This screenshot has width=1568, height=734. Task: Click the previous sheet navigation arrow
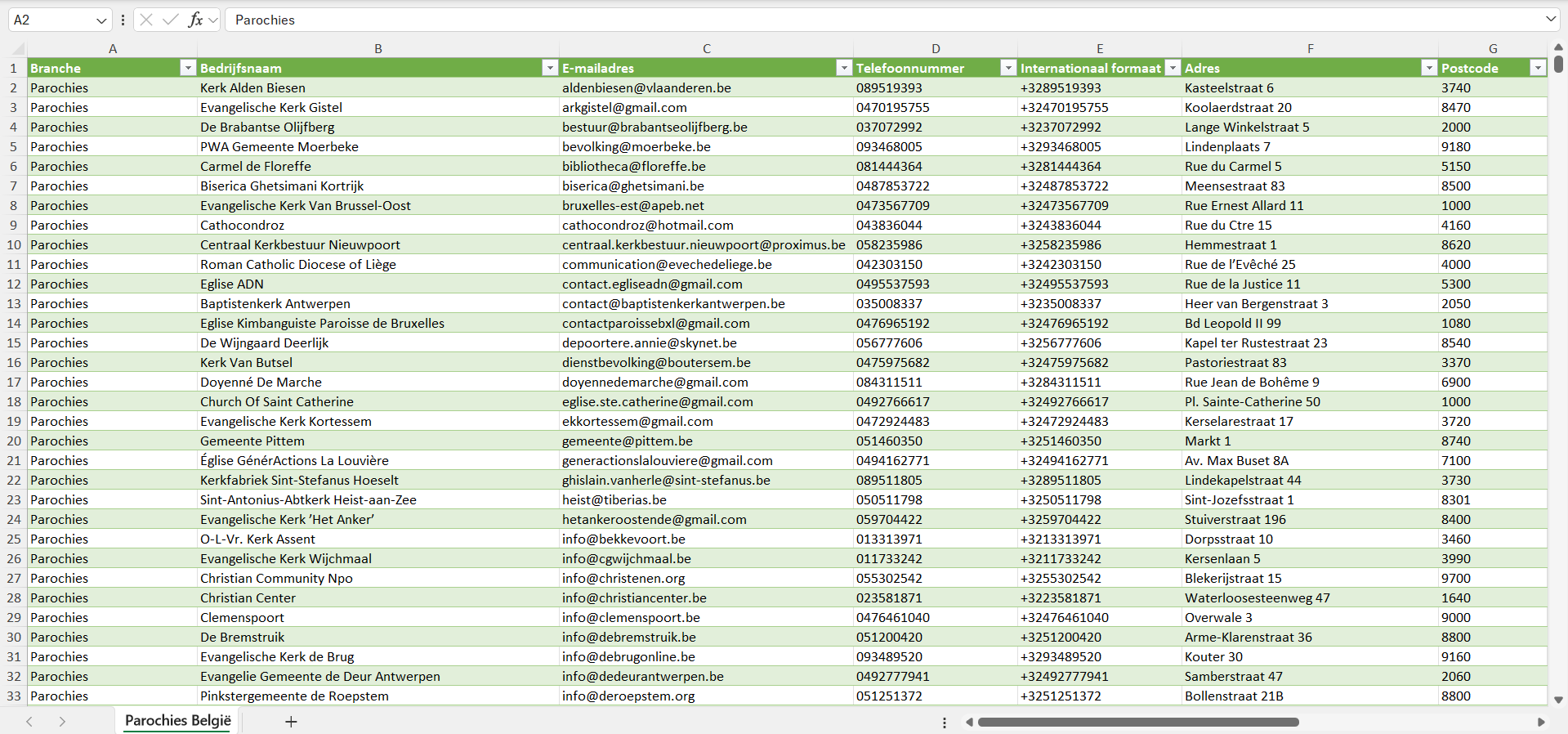pos(29,722)
